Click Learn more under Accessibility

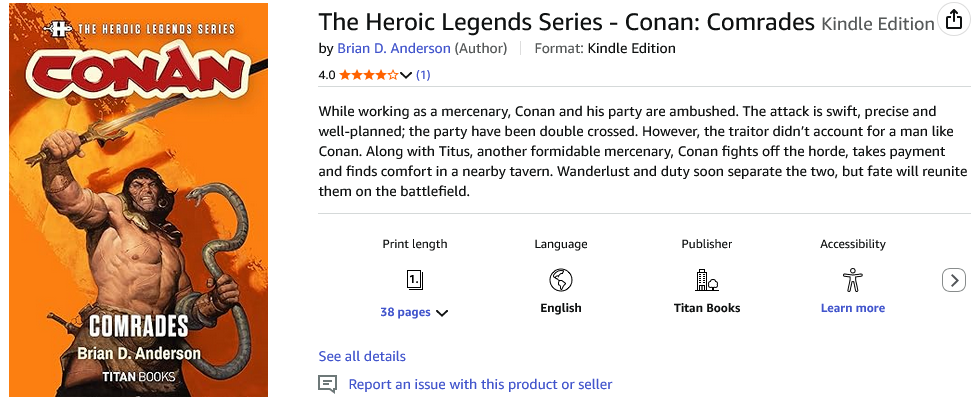tap(852, 308)
